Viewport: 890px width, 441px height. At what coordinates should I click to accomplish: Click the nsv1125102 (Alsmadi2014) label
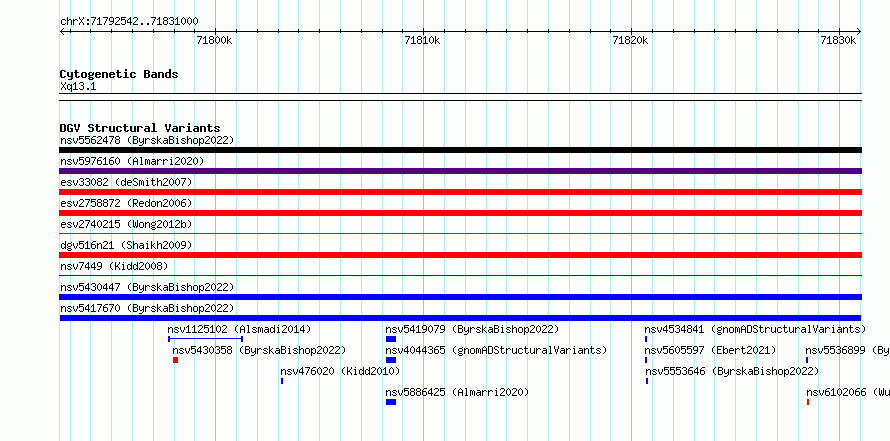[239, 329]
